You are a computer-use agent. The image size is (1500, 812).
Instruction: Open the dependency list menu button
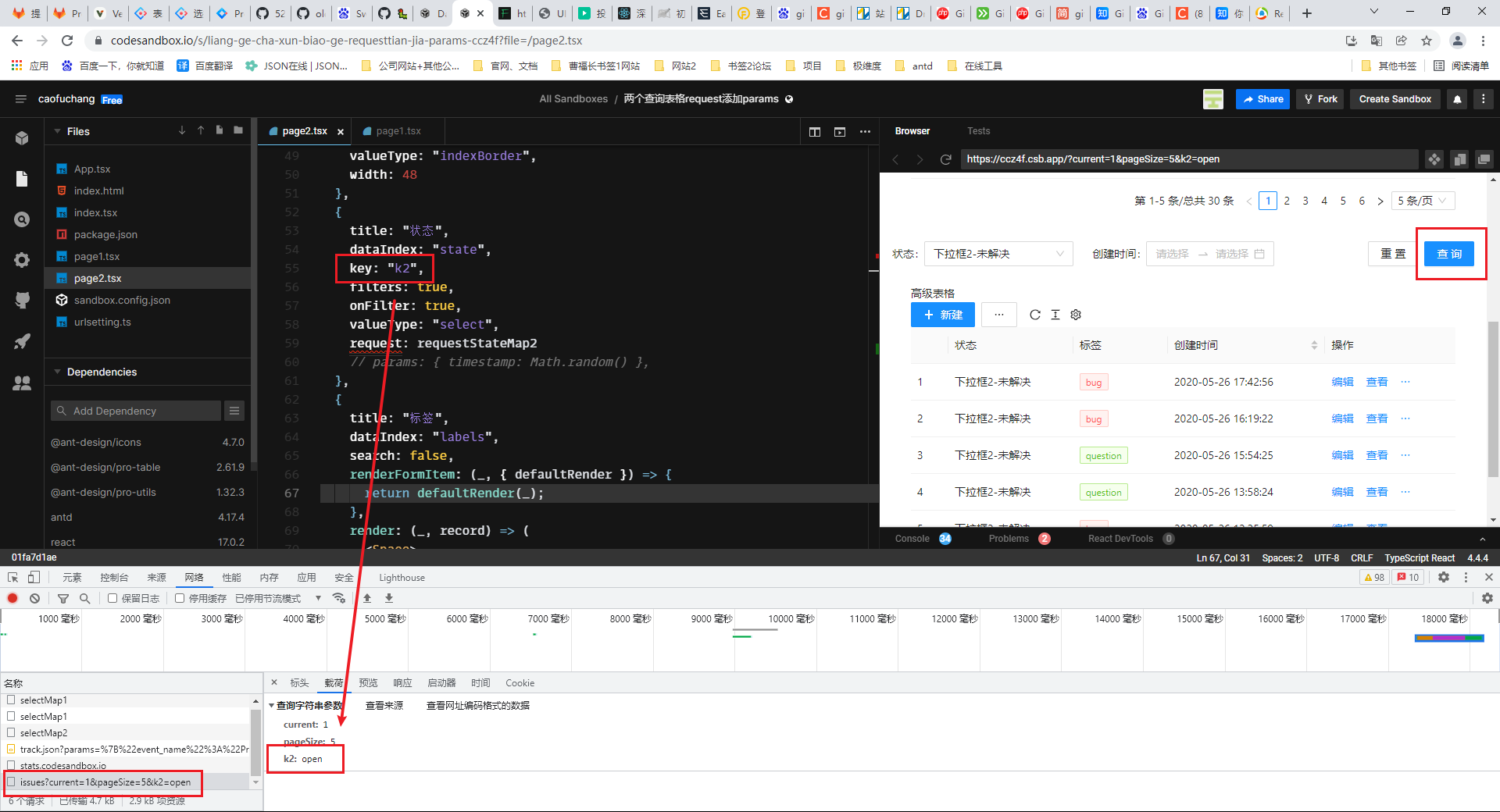tap(234, 411)
